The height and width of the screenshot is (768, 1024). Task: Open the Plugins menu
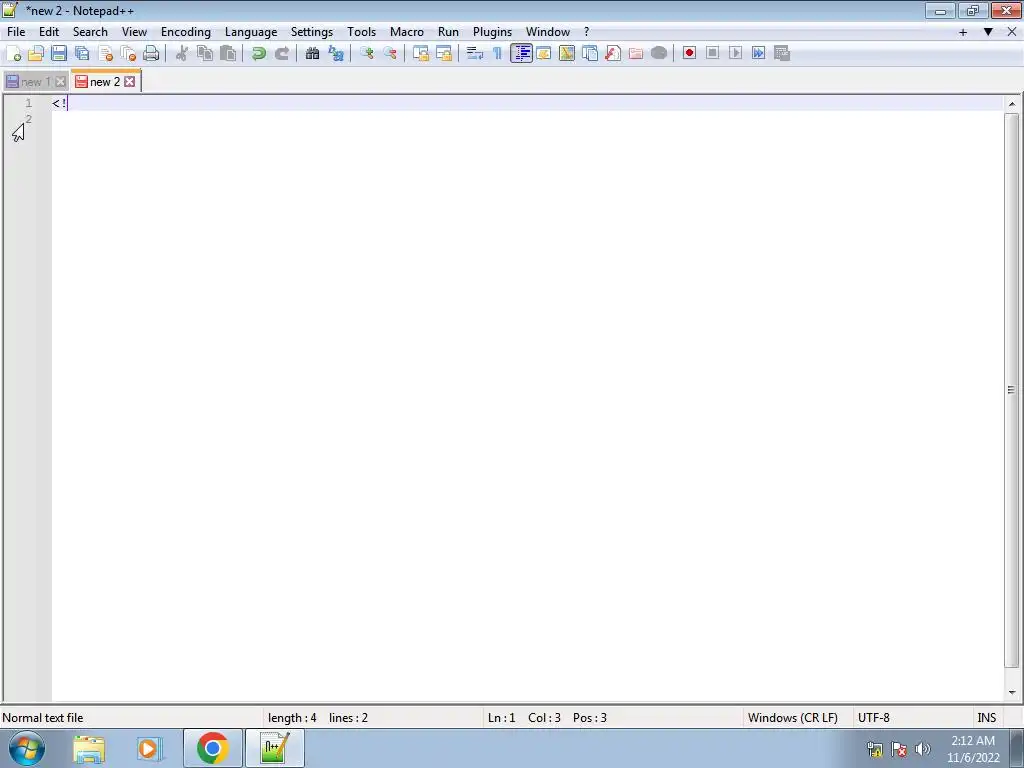click(x=492, y=32)
